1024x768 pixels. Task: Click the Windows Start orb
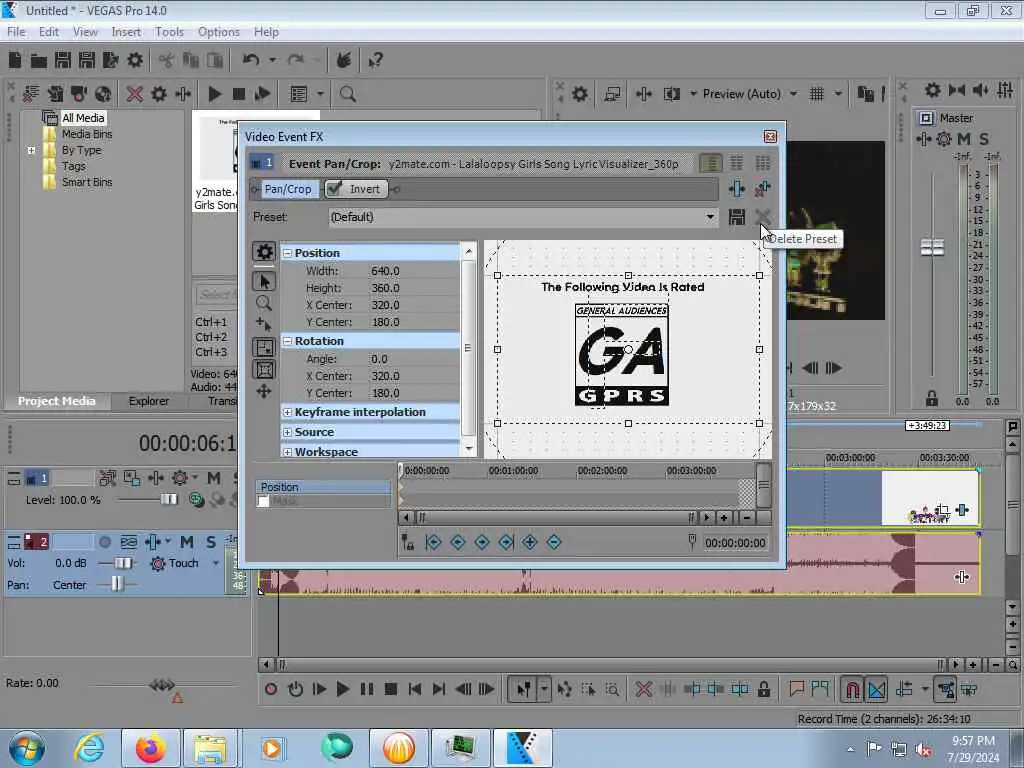(27, 748)
